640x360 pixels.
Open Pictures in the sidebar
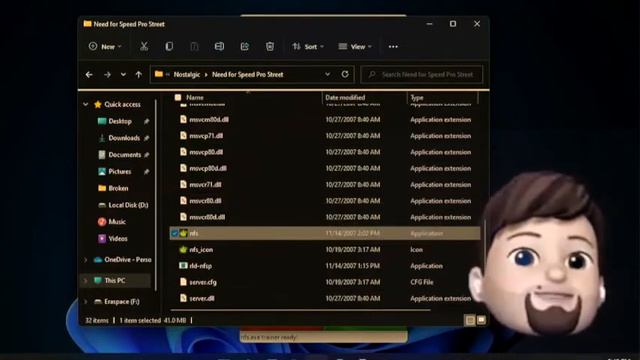[120, 171]
